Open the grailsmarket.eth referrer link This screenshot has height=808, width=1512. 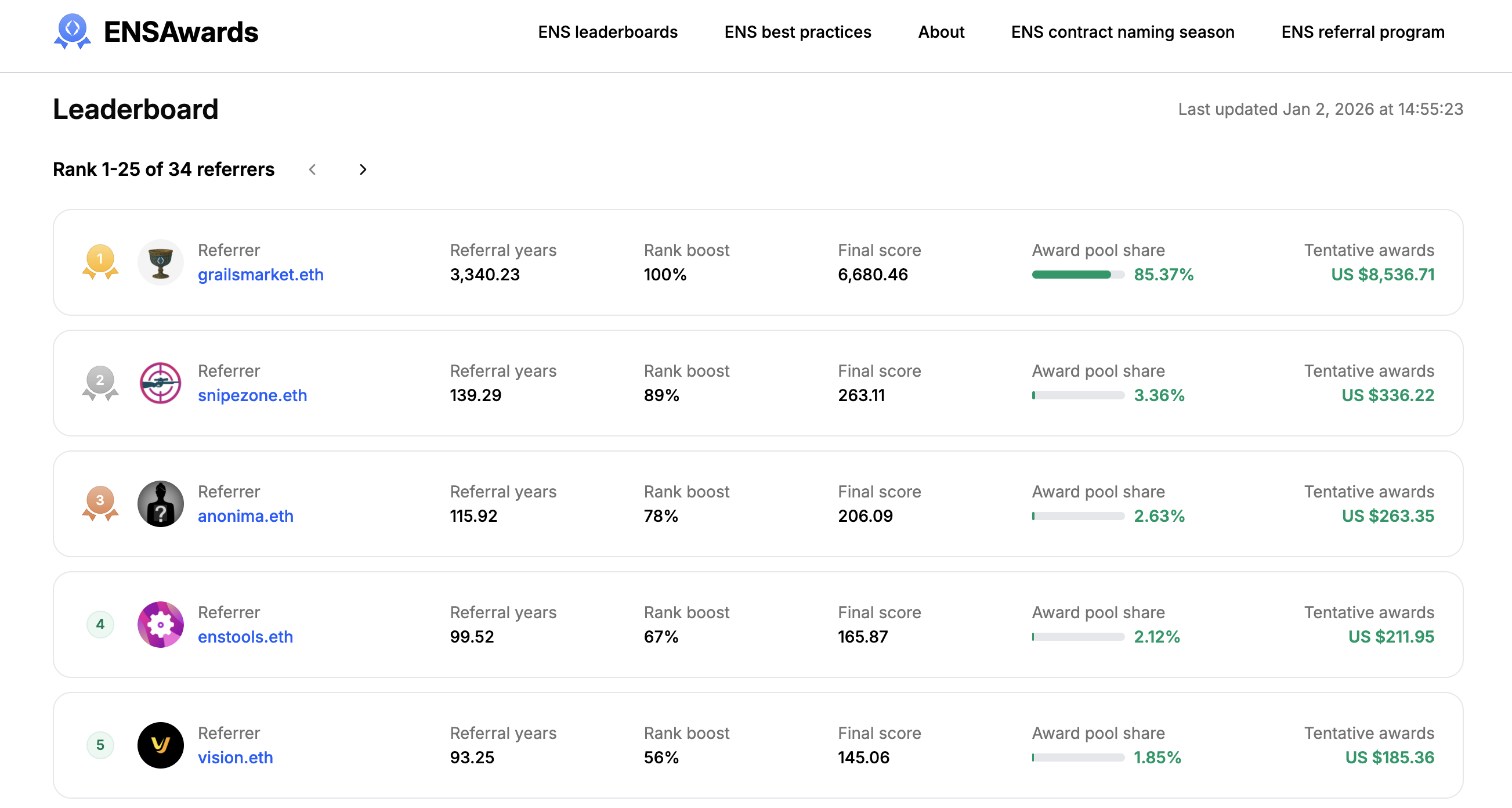point(260,274)
